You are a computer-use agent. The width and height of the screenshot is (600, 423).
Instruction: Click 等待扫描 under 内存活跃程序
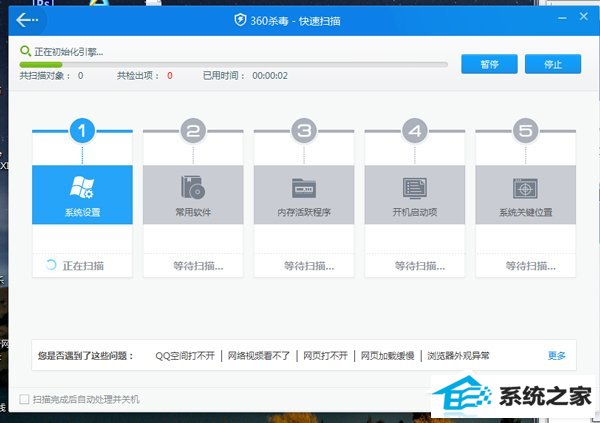[x=309, y=266]
